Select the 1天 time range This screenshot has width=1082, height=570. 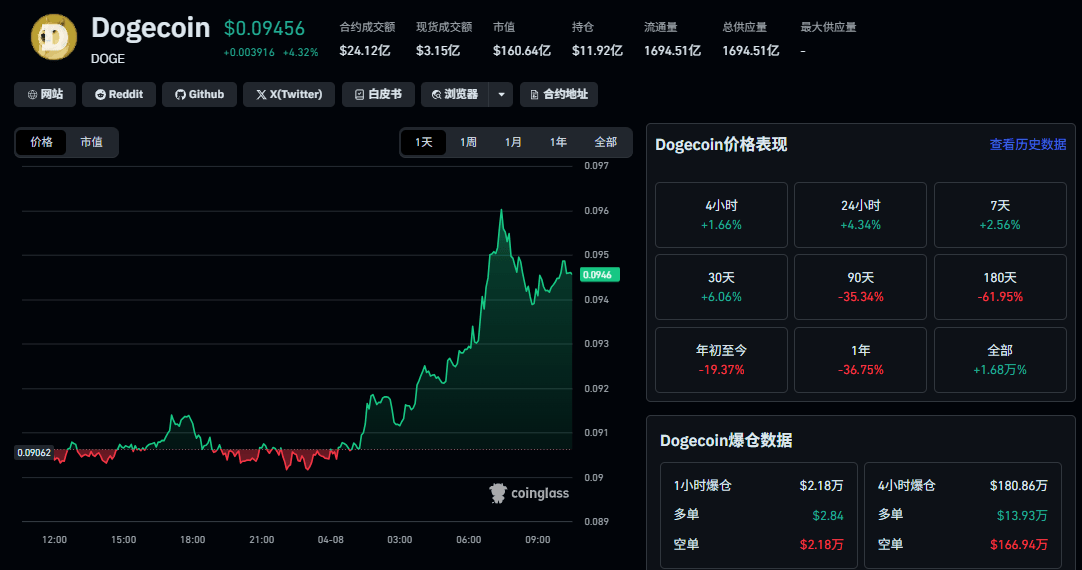pos(424,142)
